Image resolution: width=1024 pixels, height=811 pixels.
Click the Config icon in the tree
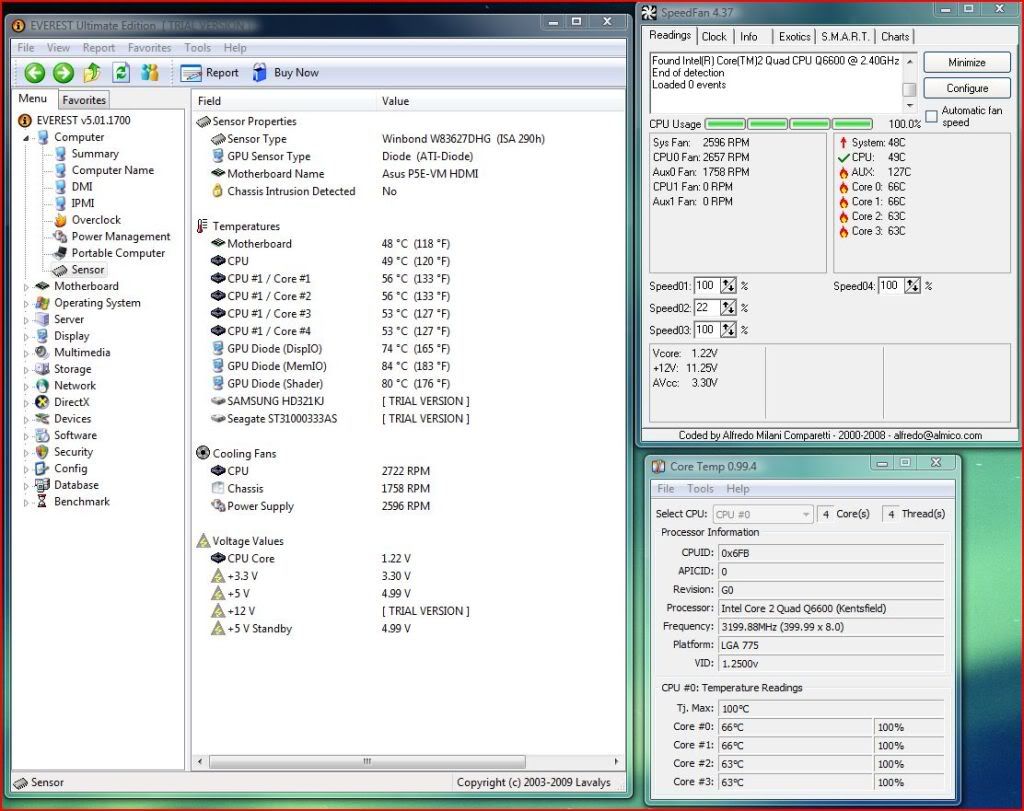point(42,468)
